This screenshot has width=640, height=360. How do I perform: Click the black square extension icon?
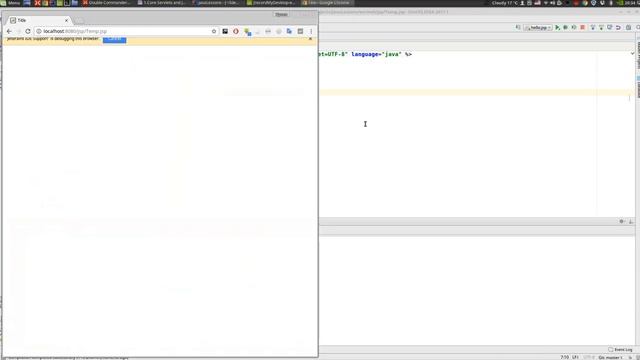point(225,31)
